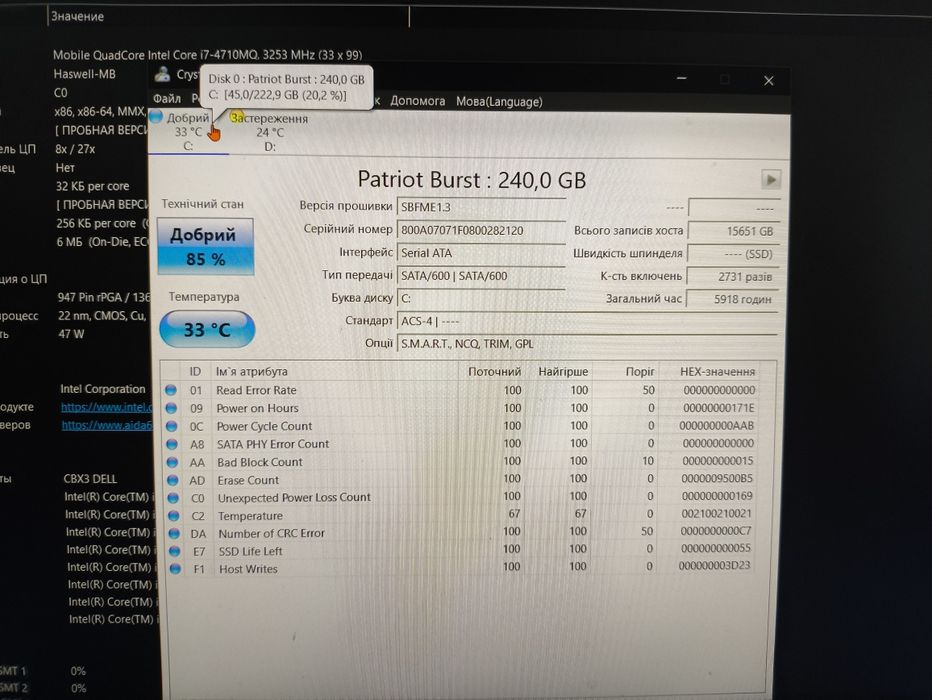
Task: Click status dot of Erase Count row
Action: 173,480
